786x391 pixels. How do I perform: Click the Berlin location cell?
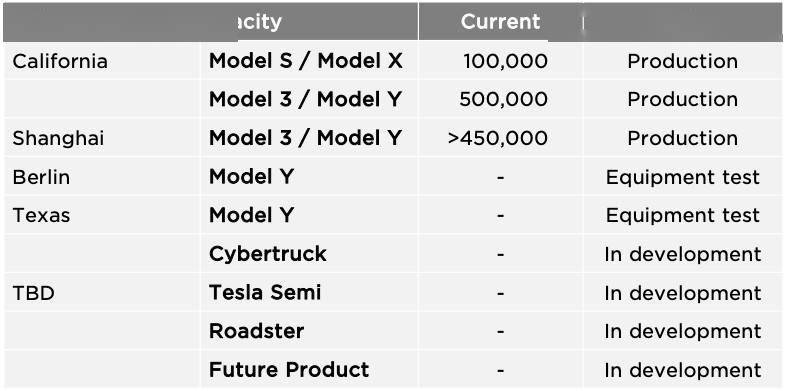coord(41,177)
